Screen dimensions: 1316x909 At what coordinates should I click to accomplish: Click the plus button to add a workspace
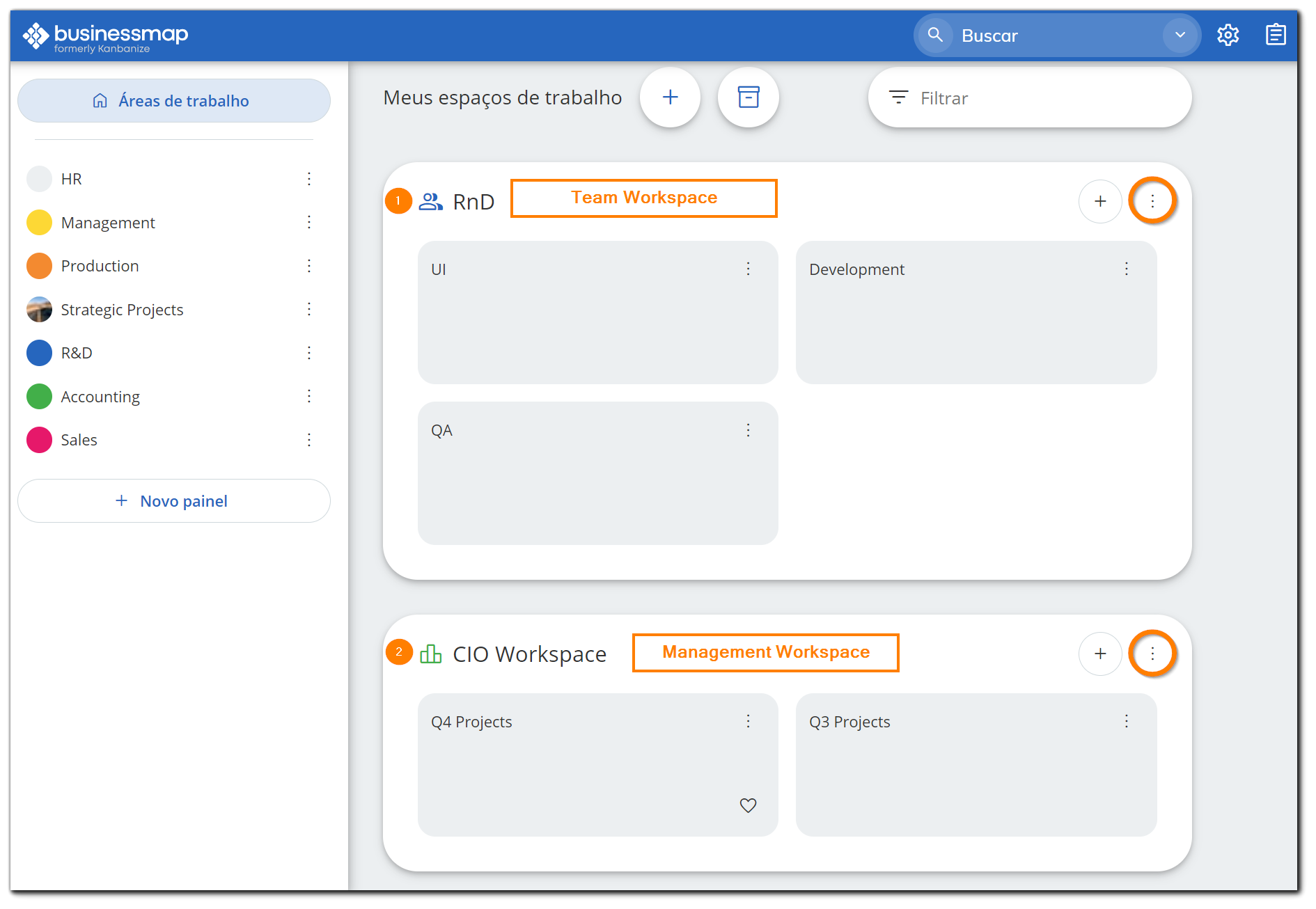point(670,97)
